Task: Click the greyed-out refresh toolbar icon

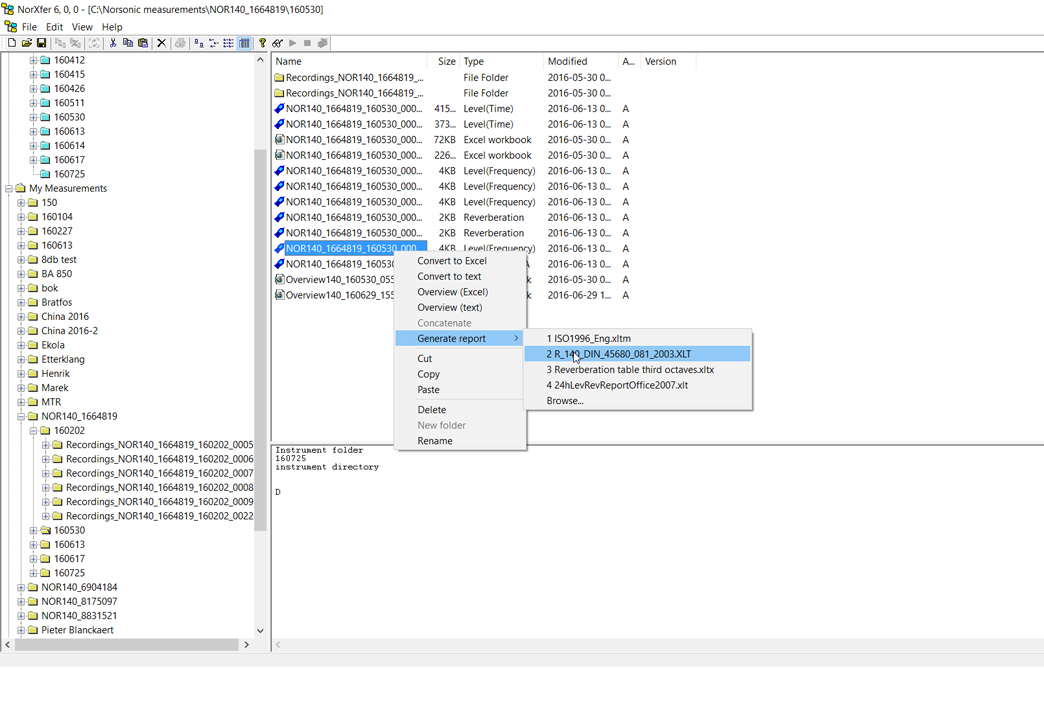Action: click(94, 43)
